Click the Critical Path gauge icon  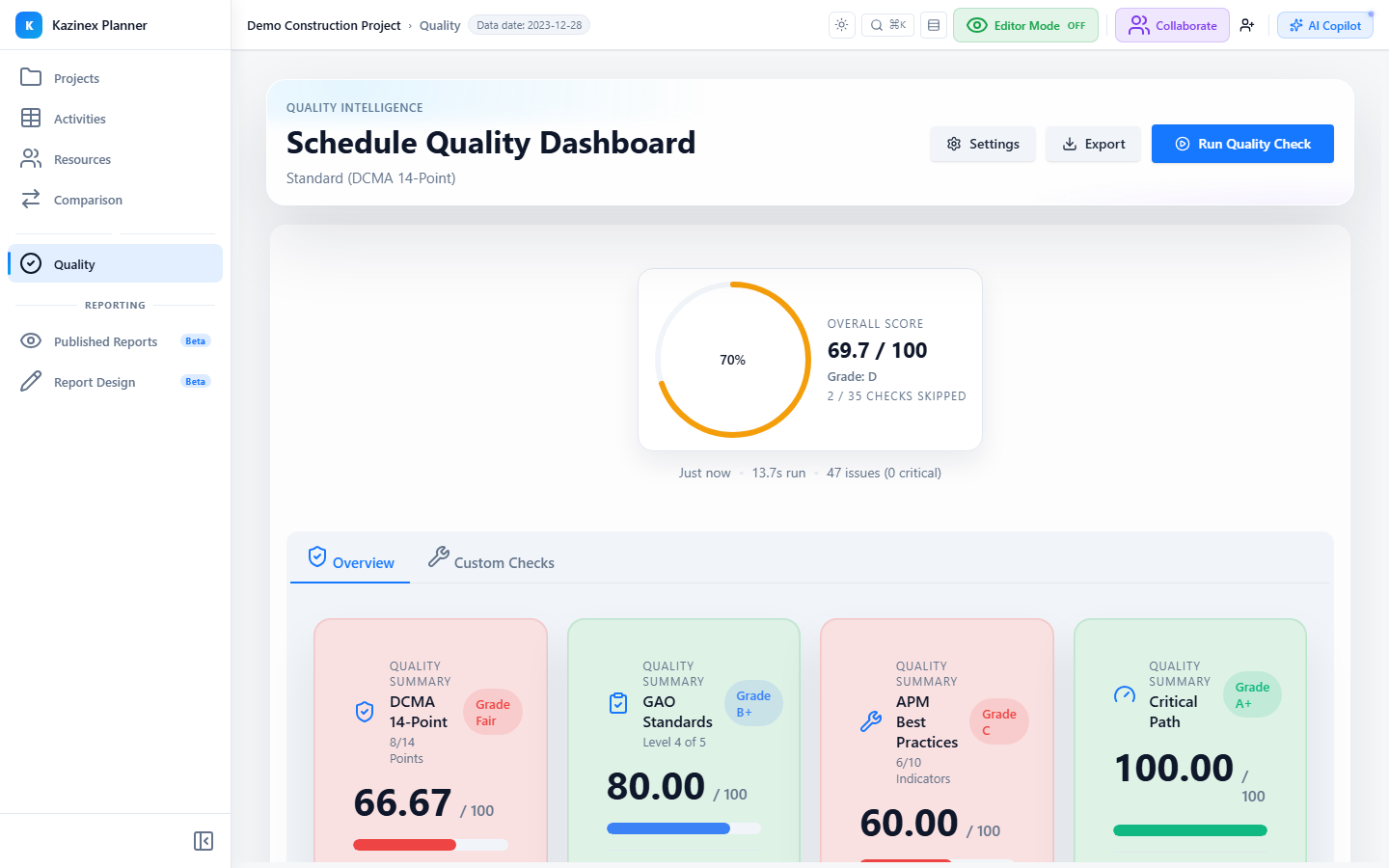tap(1125, 694)
